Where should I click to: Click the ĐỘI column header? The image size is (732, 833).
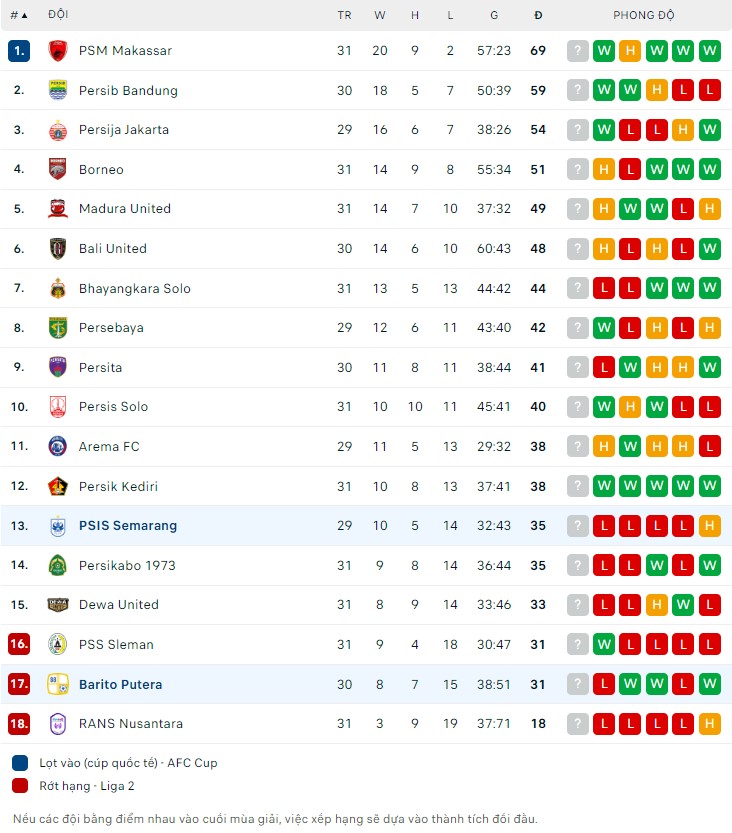pos(58,14)
